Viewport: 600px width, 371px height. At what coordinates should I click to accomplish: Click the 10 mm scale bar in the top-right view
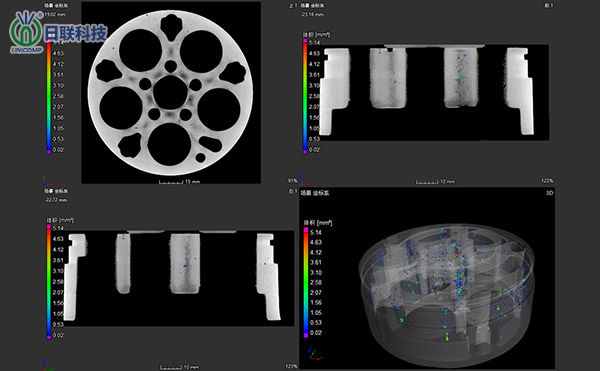pyautogui.click(x=435, y=182)
